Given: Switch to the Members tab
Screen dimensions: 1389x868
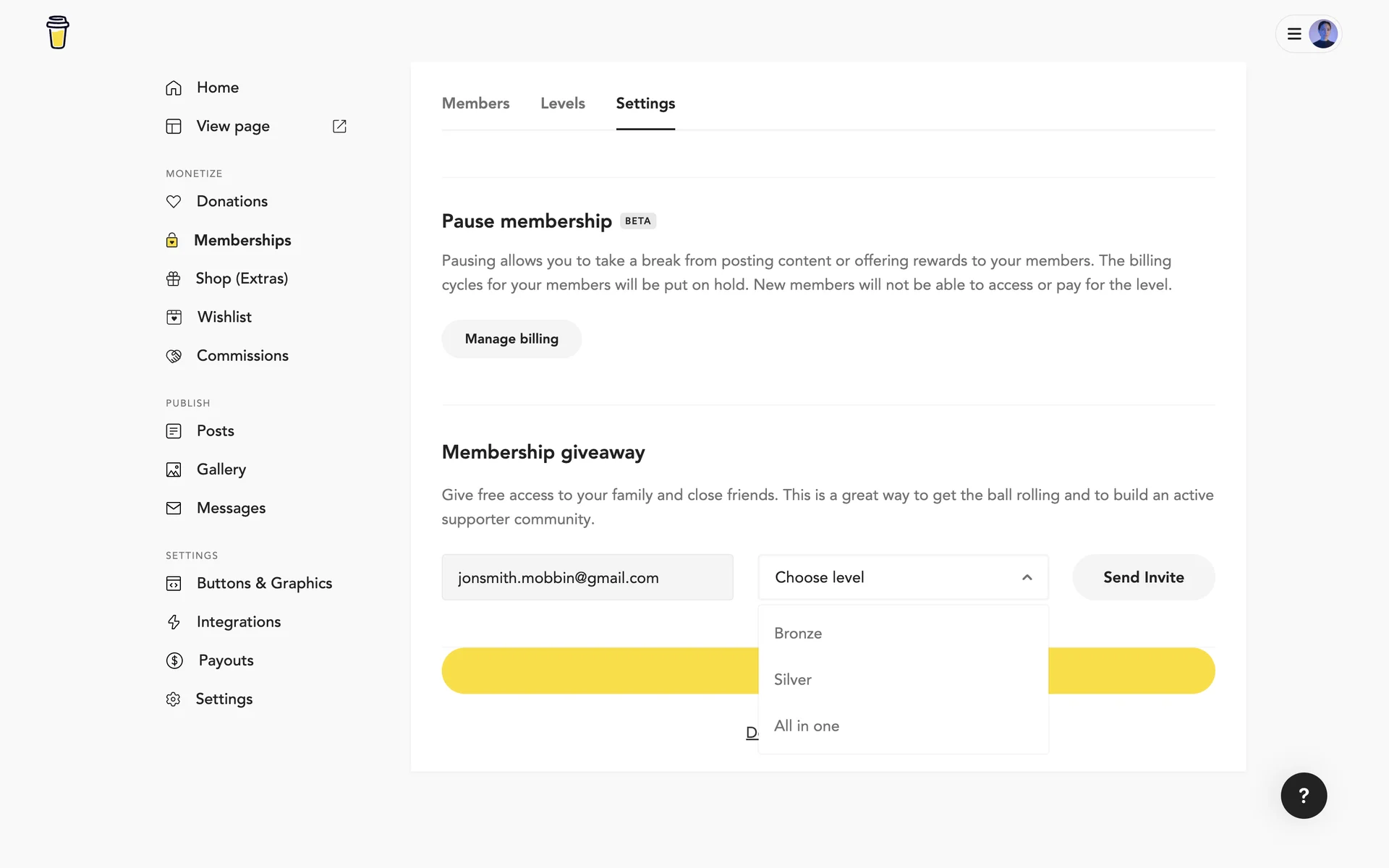Looking at the screenshot, I should 475,103.
